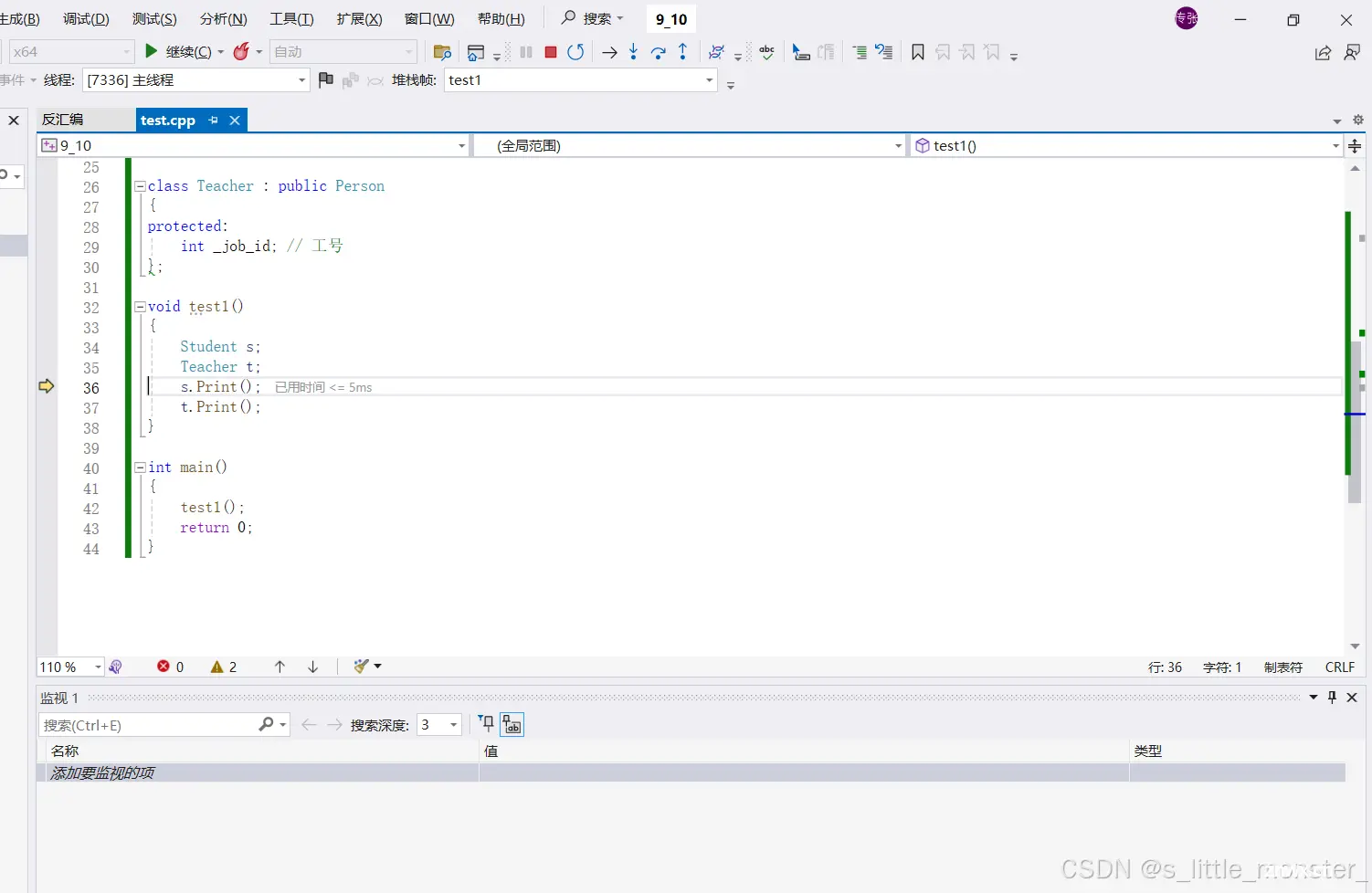Click the red errors count indicator

170,667
